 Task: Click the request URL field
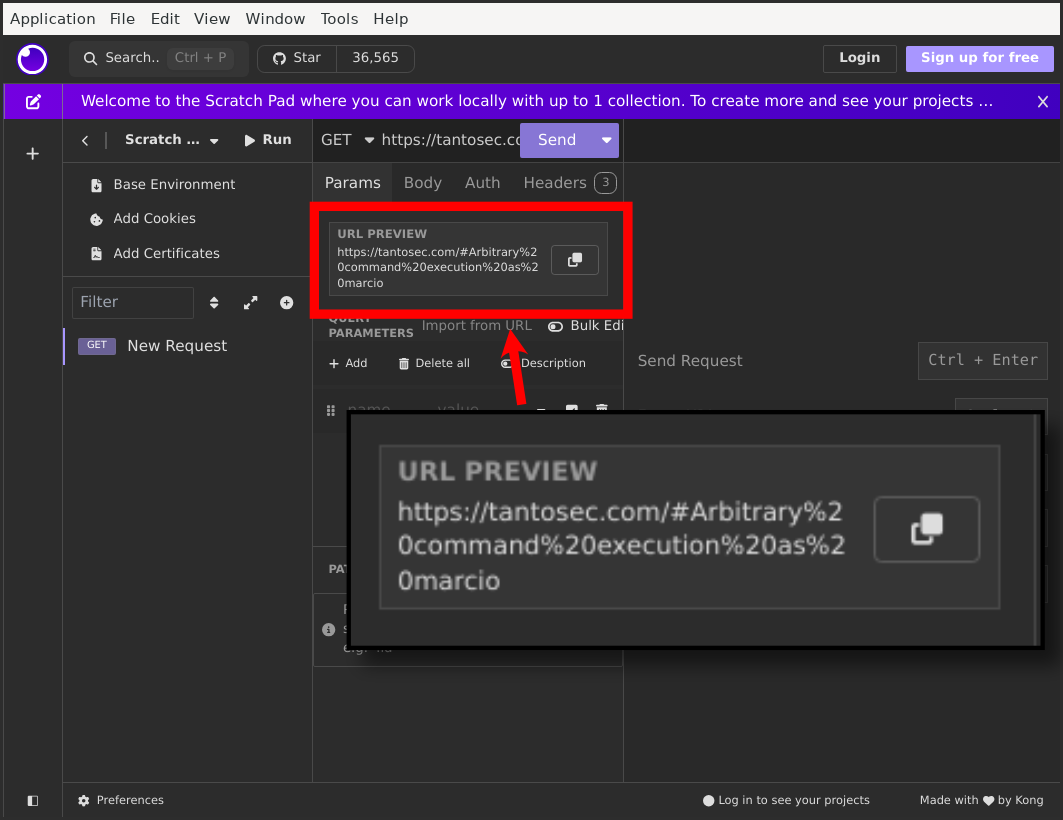click(450, 140)
